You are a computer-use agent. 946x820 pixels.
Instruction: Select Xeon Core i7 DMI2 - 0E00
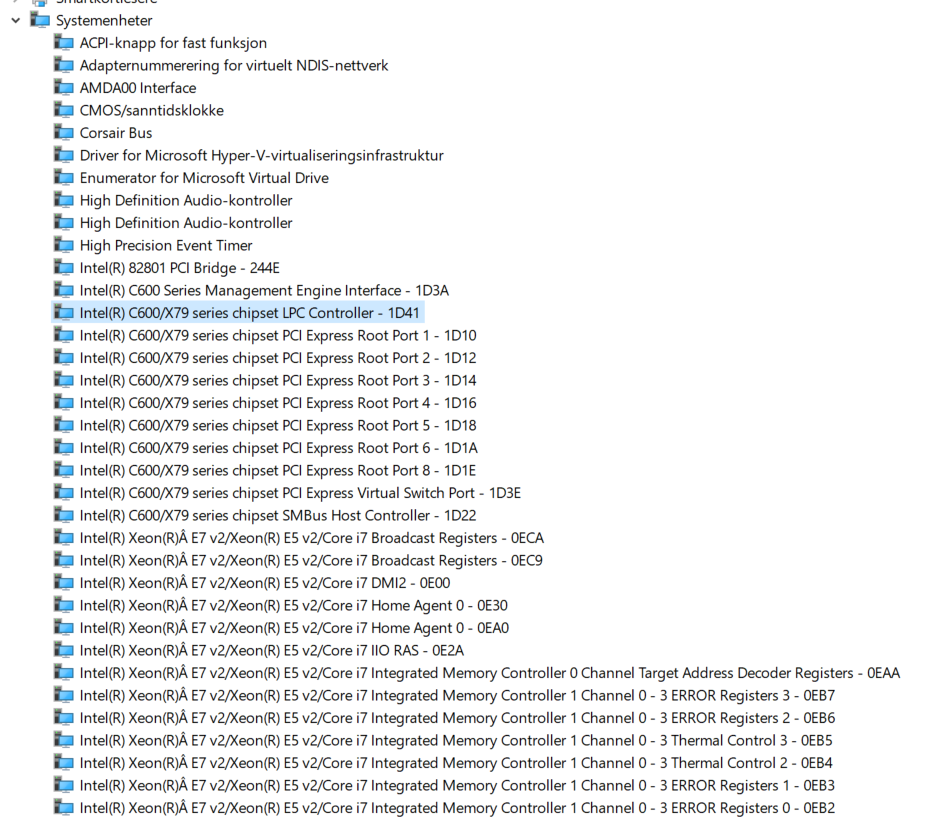point(265,583)
